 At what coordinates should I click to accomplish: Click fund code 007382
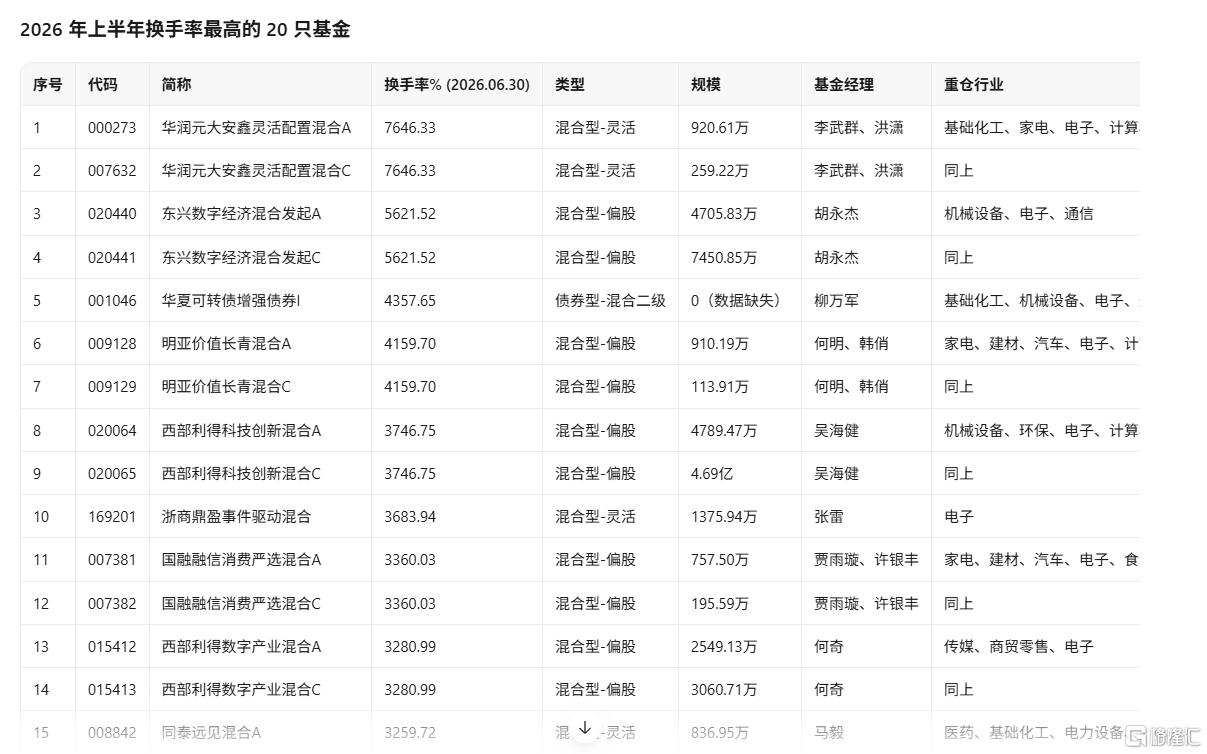[x=112, y=604]
